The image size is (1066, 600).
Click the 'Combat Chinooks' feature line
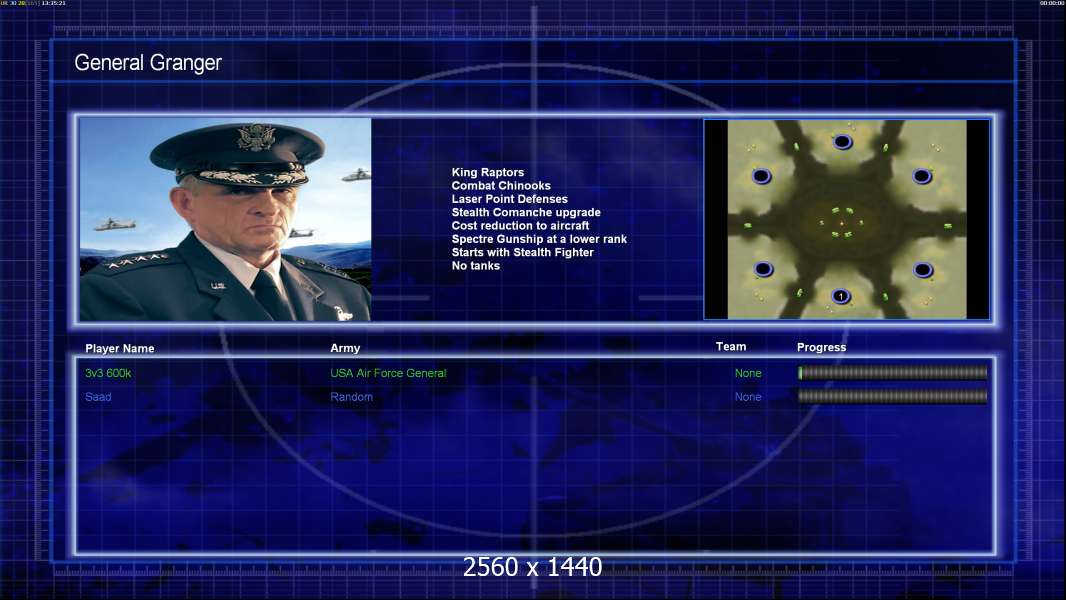(501, 186)
